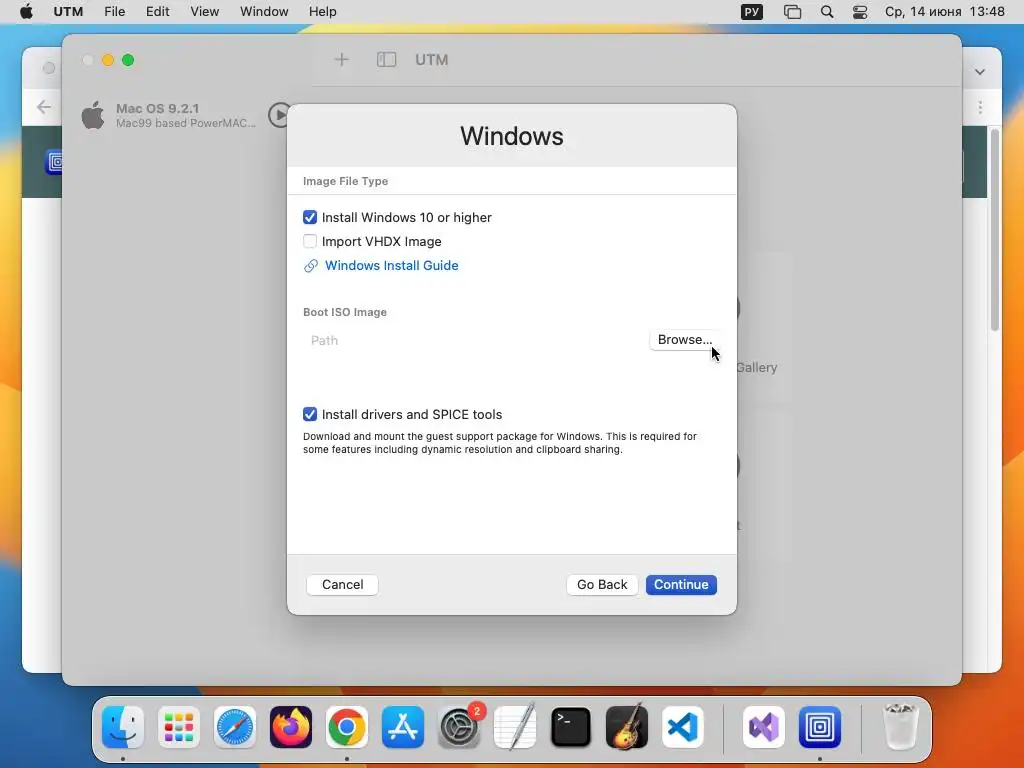Open the File menu

click(x=114, y=12)
